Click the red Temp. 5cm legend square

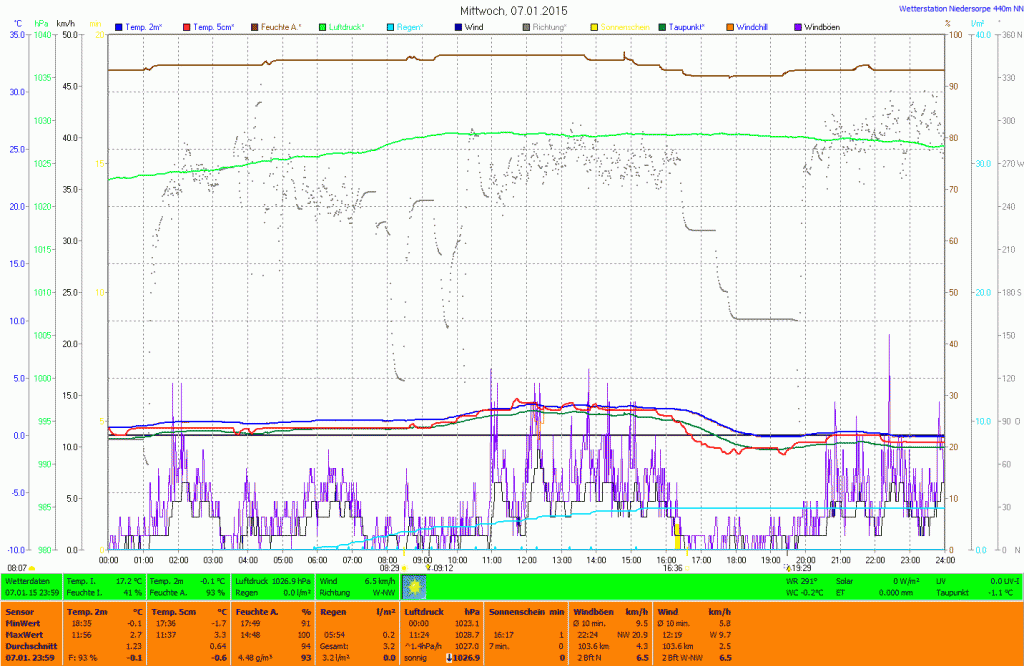tap(186, 26)
